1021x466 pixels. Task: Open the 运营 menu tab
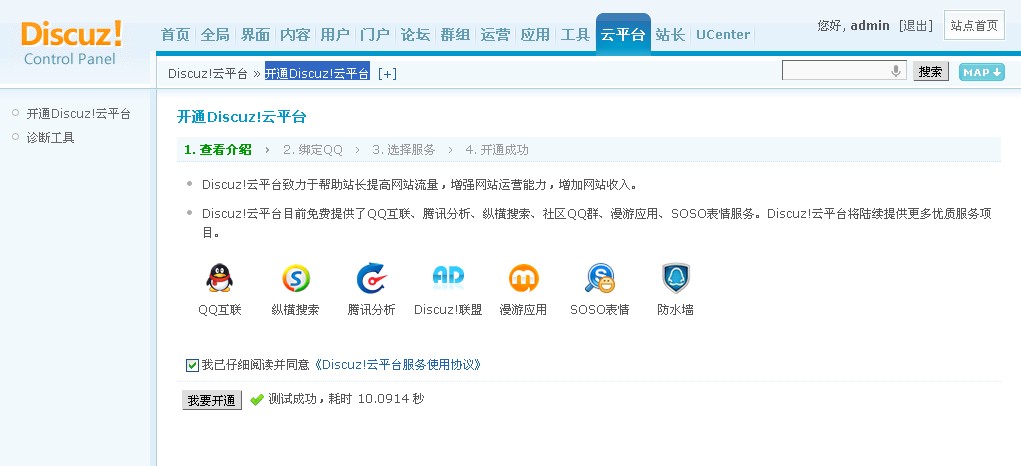click(495, 34)
